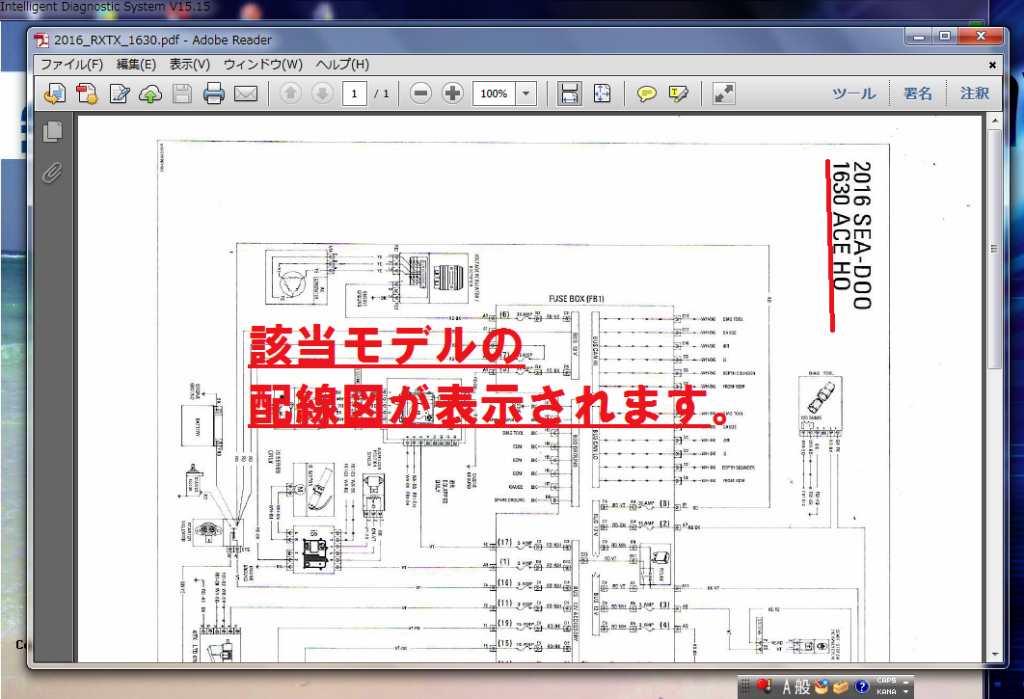Open the ウィンドウ(W) menu
The image size is (1024, 699).
(x=263, y=64)
